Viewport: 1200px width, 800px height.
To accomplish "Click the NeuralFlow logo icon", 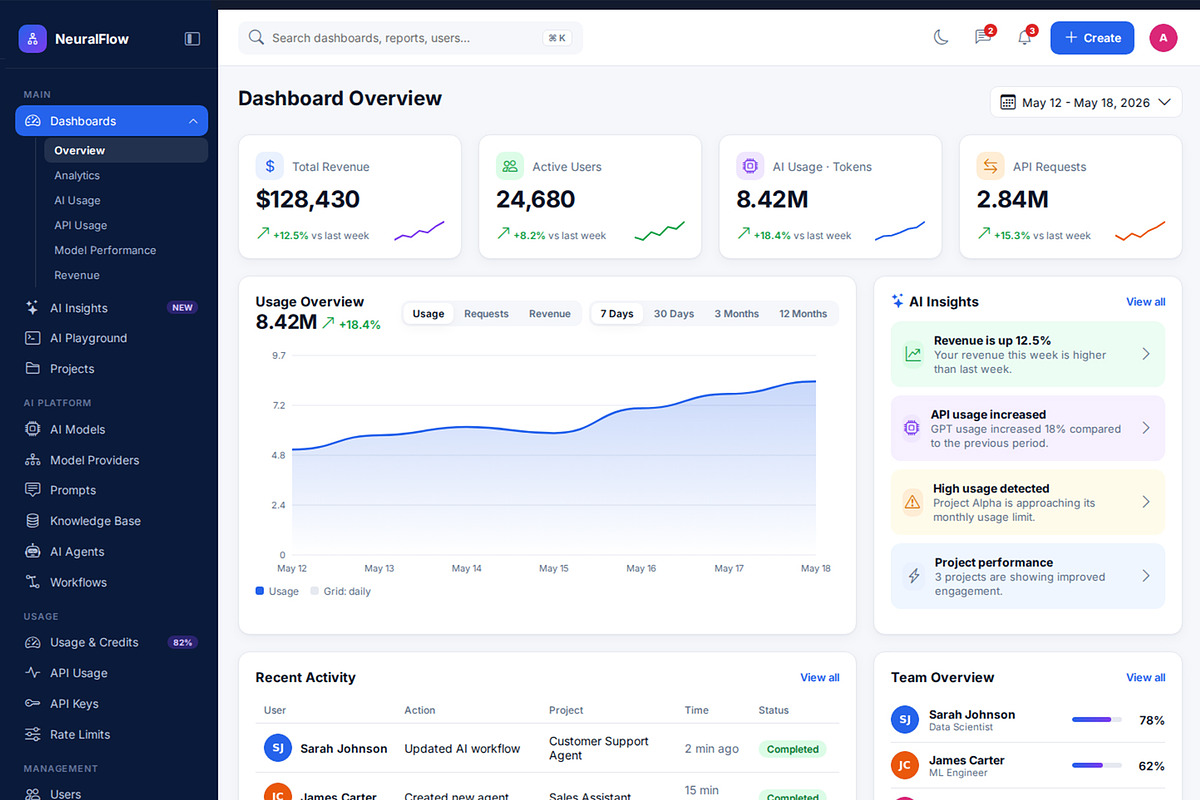I will pos(32,39).
